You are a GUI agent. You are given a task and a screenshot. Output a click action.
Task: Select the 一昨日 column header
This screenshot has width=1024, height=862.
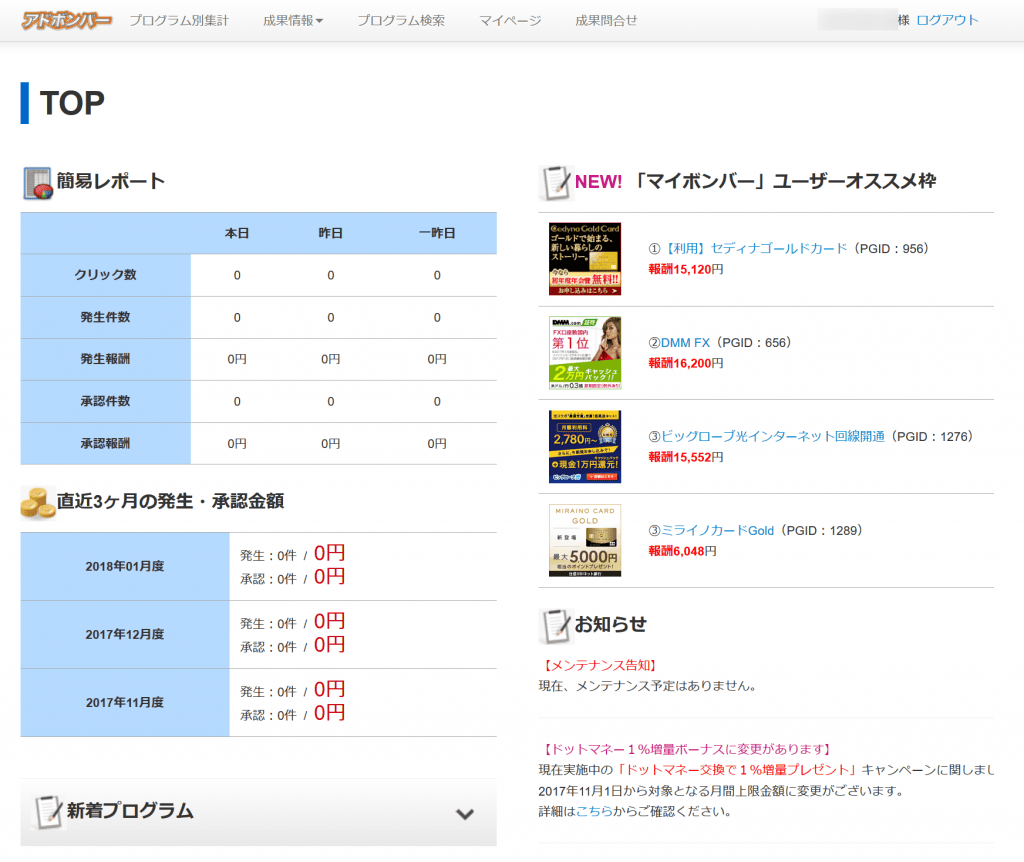(x=437, y=233)
